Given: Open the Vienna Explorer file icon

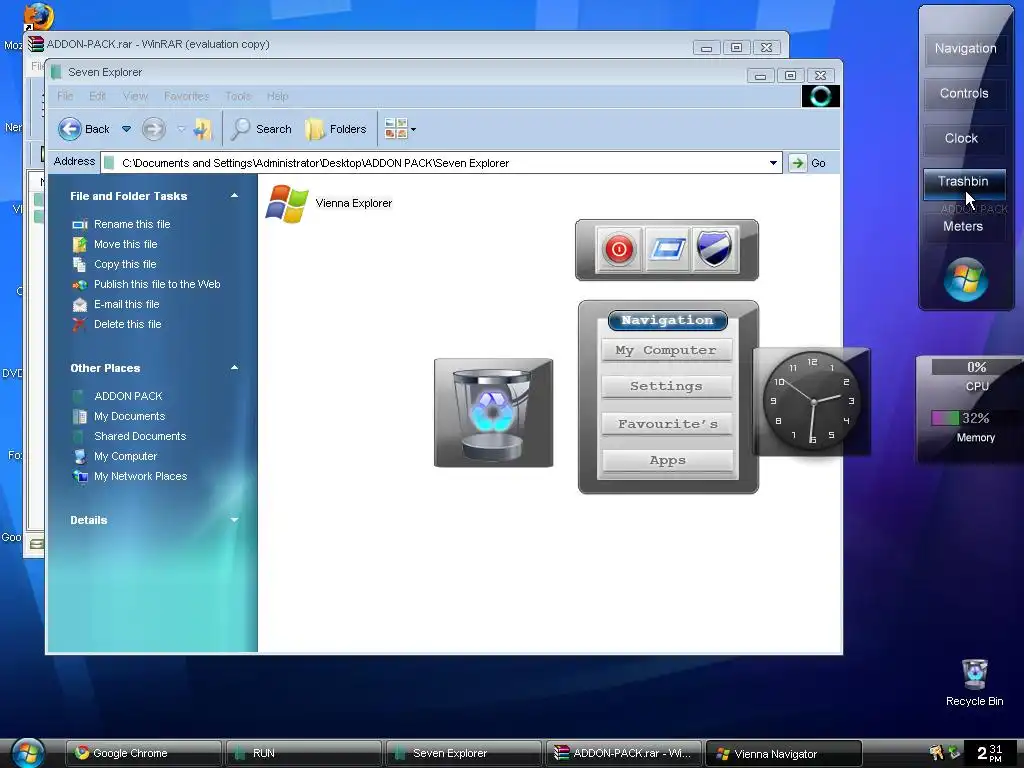Looking at the screenshot, I should (x=287, y=203).
